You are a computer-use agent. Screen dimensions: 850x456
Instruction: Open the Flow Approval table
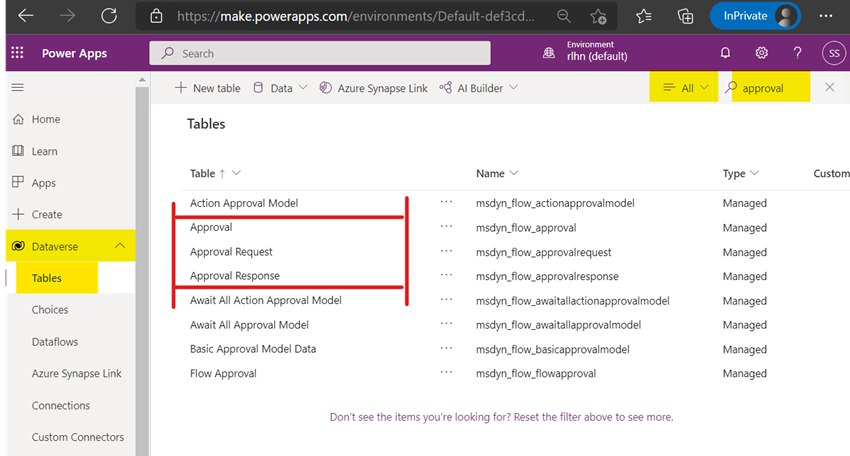[x=223, y=374]
